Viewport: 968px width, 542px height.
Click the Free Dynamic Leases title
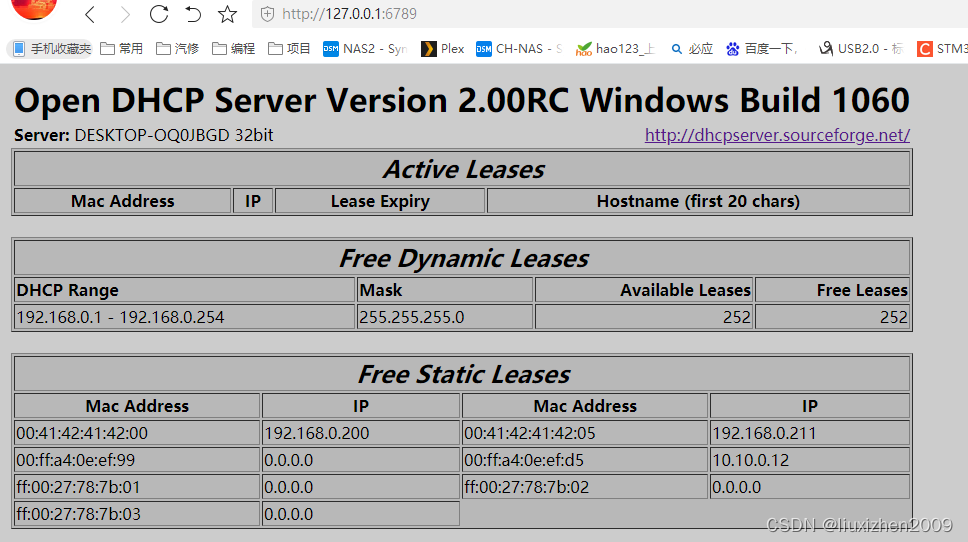(x=462, y=258)
